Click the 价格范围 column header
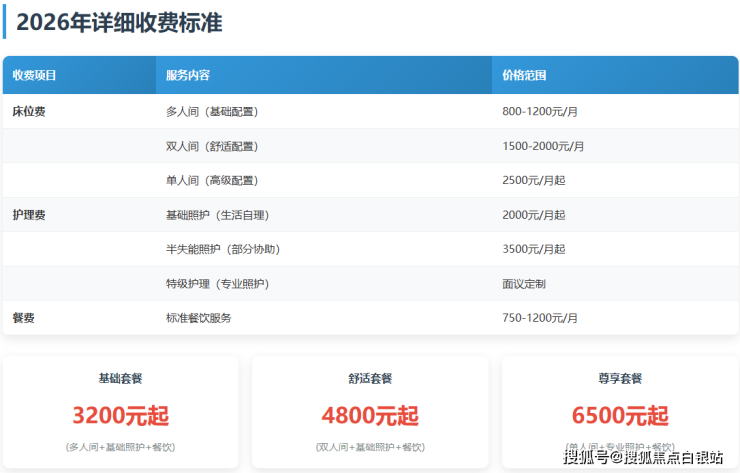Image resolution: width=740 pixels, height=473 pixels. click(x=524, y=76)
